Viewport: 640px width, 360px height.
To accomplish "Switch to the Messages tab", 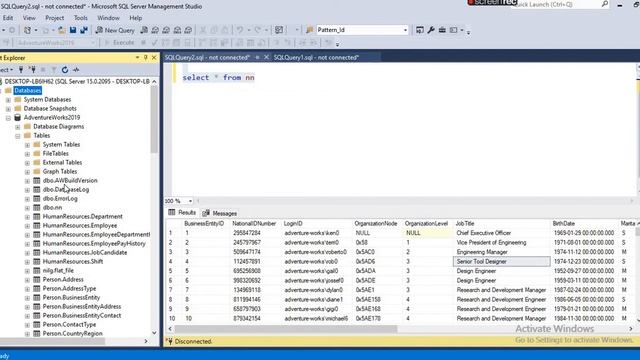I will 220,213.
